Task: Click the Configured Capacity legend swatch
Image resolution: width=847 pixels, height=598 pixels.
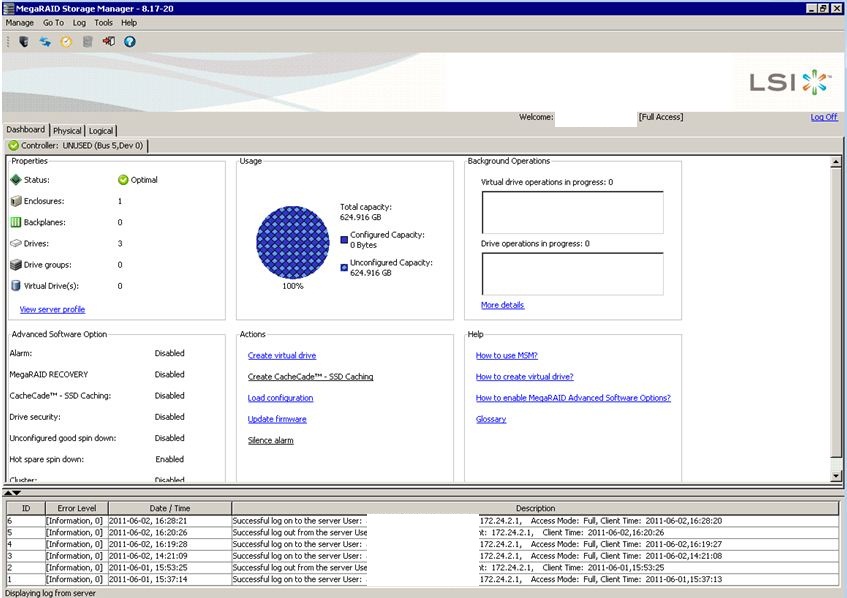Action: pyautogui.click(x=344, y=240)
